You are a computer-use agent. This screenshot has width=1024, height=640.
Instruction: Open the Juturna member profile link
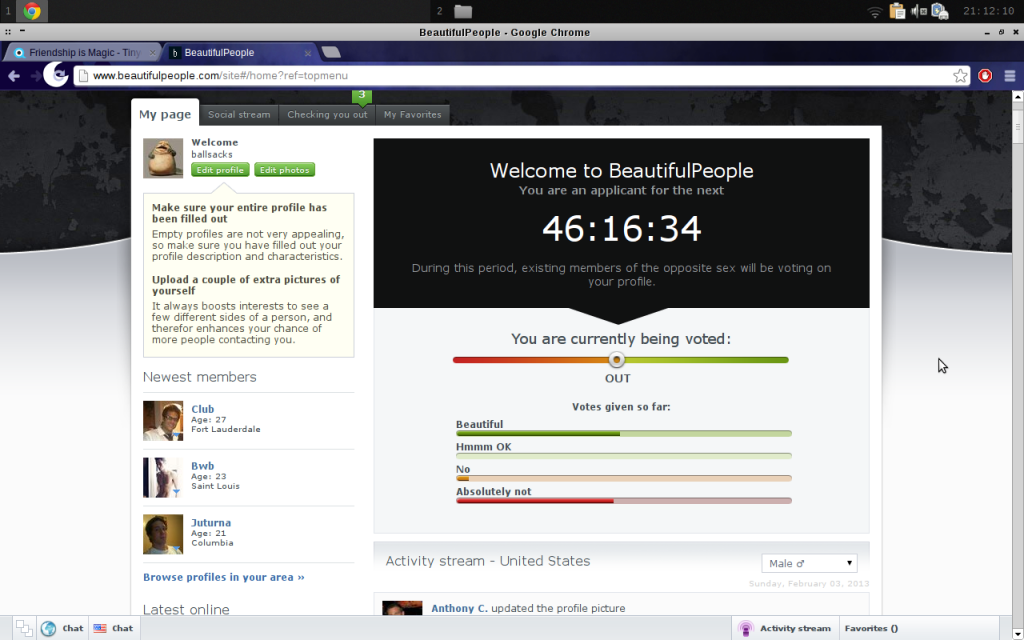coord(211,522)
